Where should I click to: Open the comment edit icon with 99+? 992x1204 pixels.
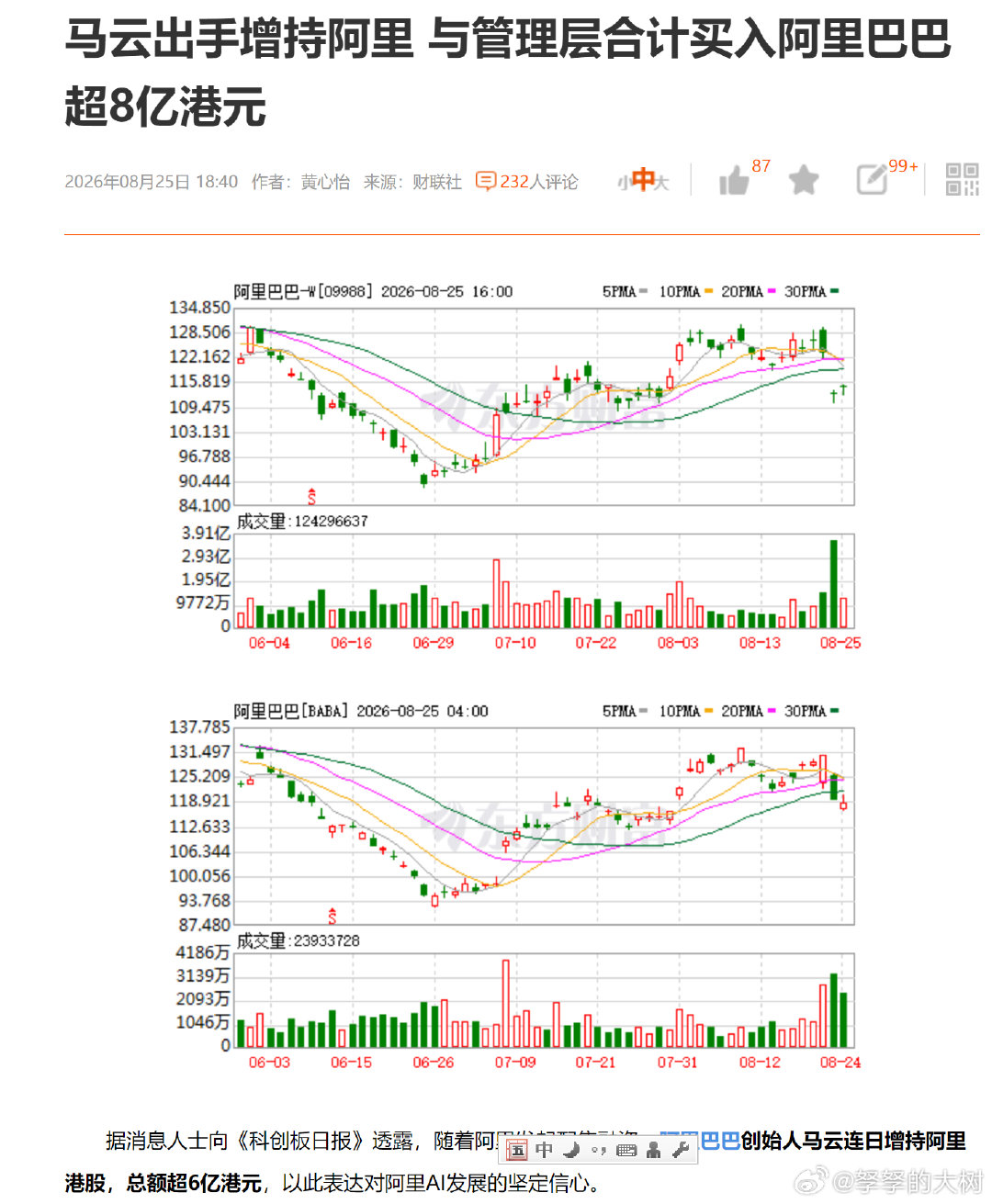[x=872, y=180]
